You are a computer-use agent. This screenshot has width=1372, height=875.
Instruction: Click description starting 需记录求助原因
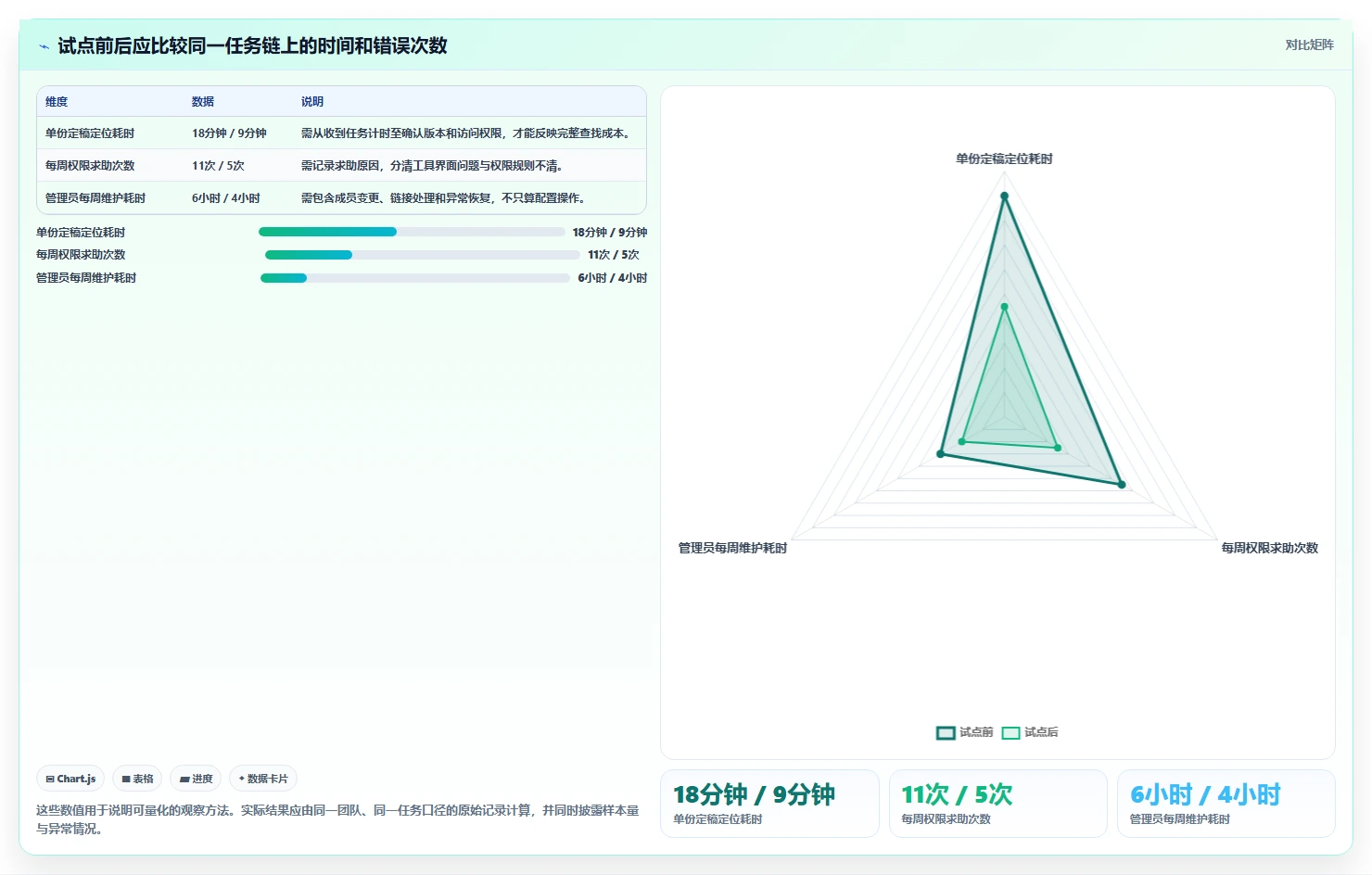432,166
